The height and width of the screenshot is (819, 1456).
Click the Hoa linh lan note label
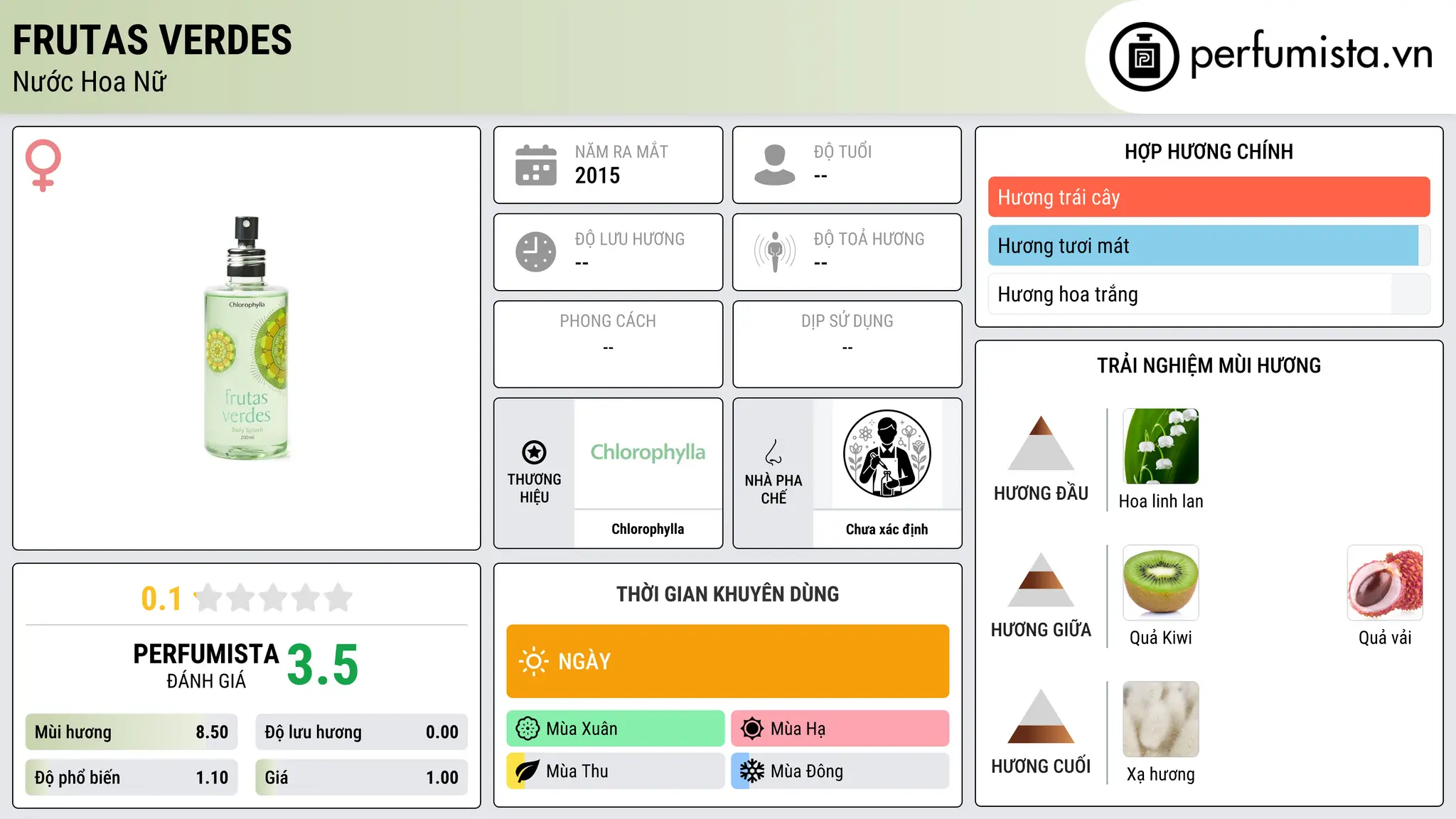1161,501
